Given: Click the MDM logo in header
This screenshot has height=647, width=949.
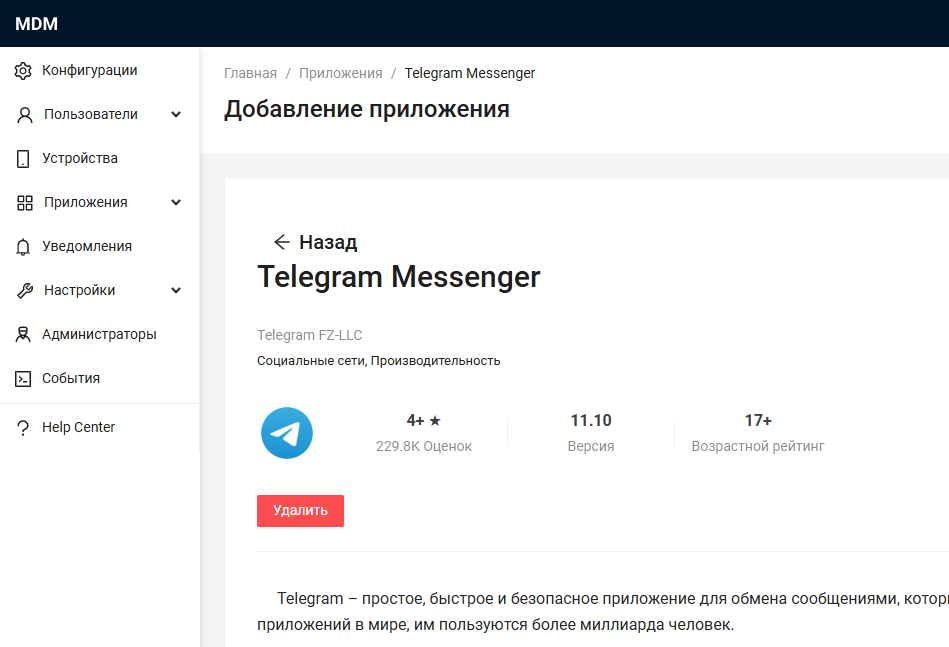Looking at the screenshot, I should coord(37,24).
